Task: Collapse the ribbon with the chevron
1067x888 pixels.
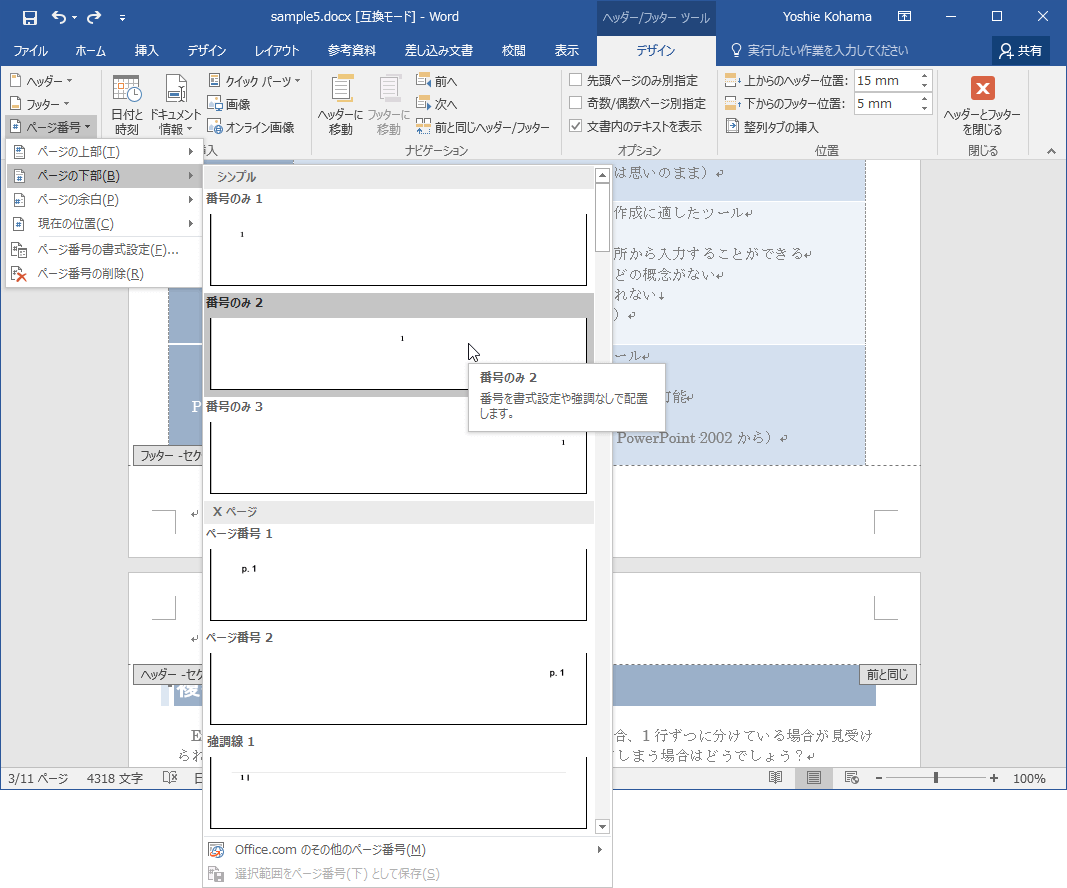Action: click(1051, 151)
